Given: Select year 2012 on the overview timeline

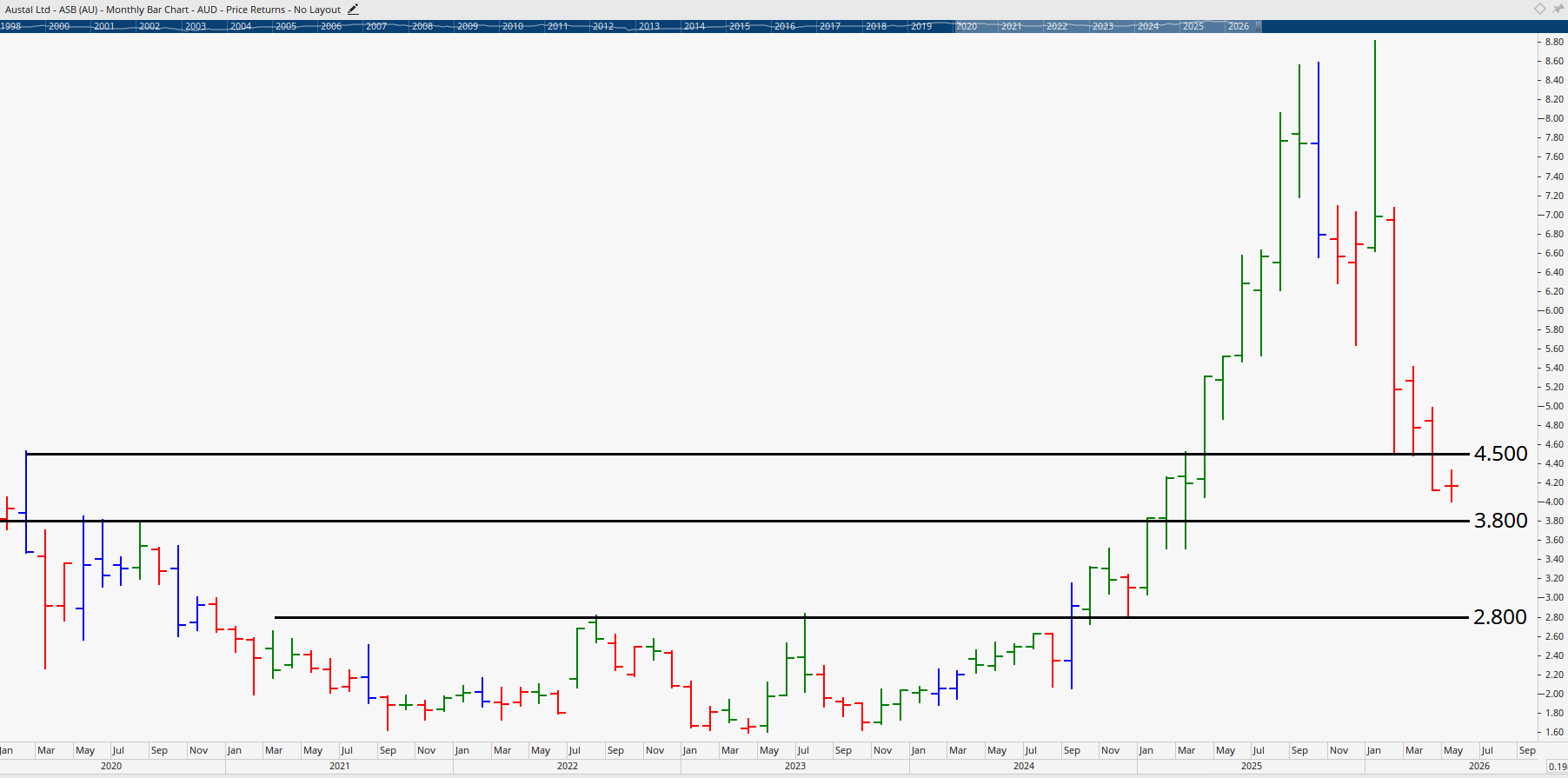Looking at the screenshot, I should pyautogui.click(x=603, y=26).
